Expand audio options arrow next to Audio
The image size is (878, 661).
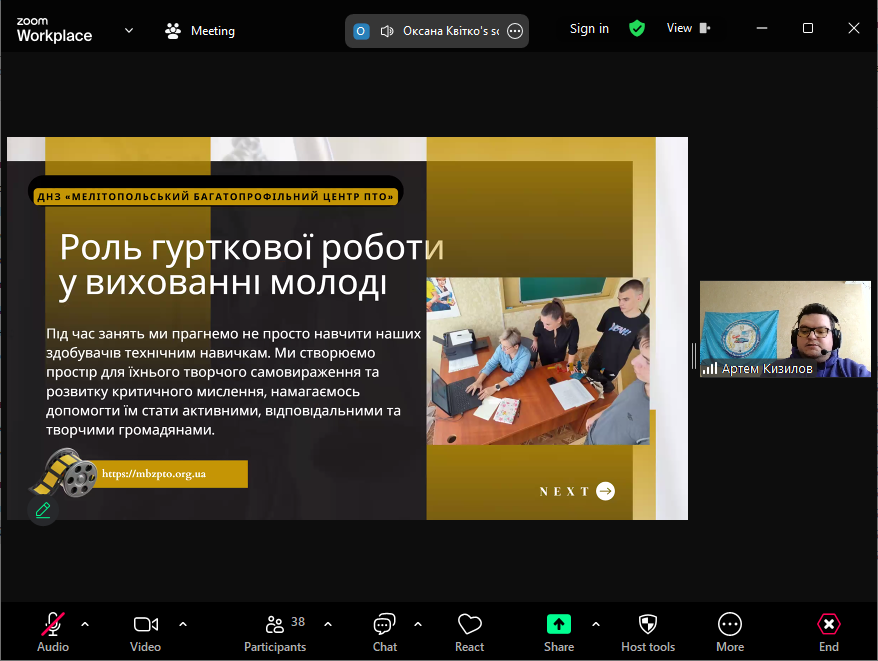85,624
